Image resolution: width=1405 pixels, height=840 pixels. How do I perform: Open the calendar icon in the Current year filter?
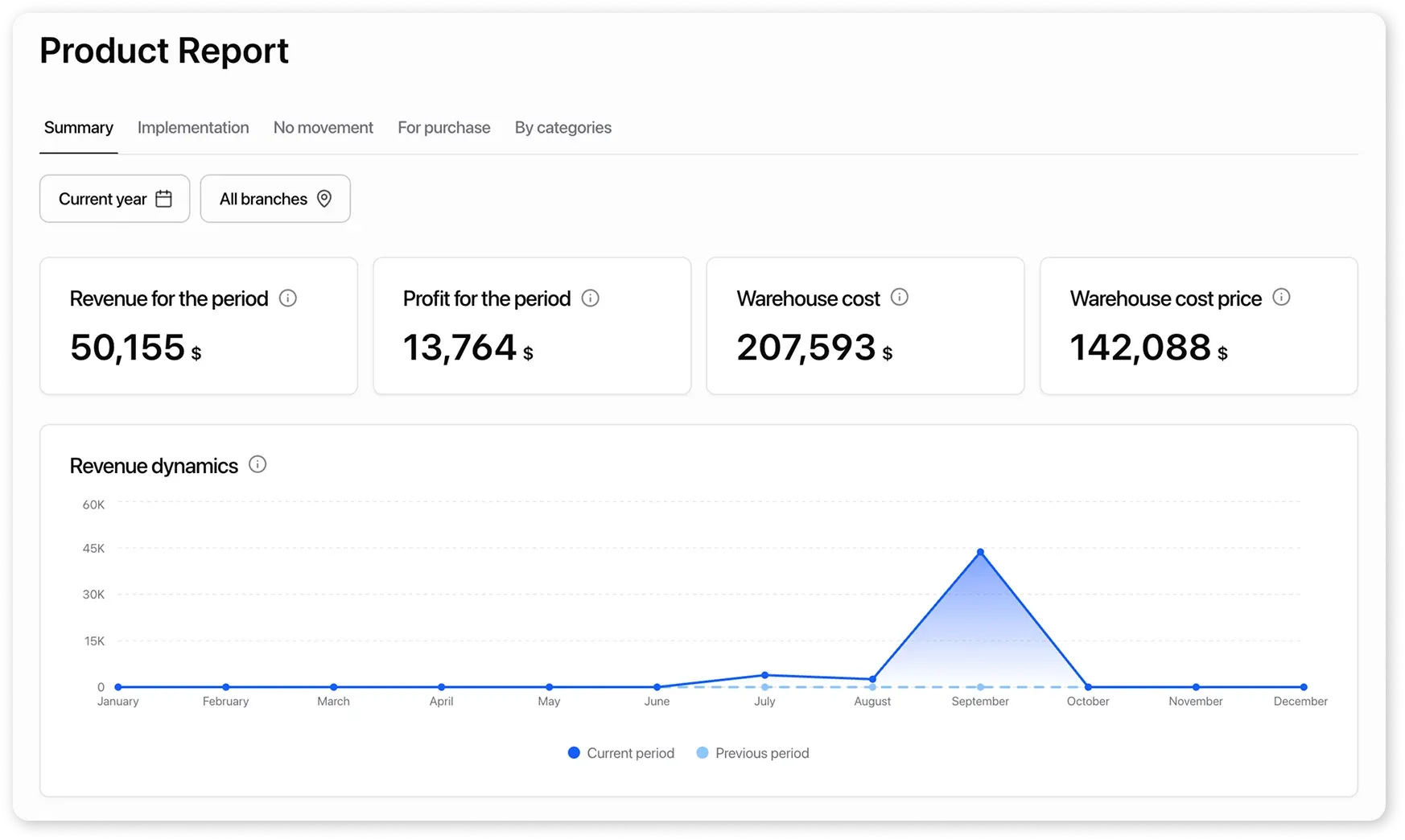click(164, 198)
